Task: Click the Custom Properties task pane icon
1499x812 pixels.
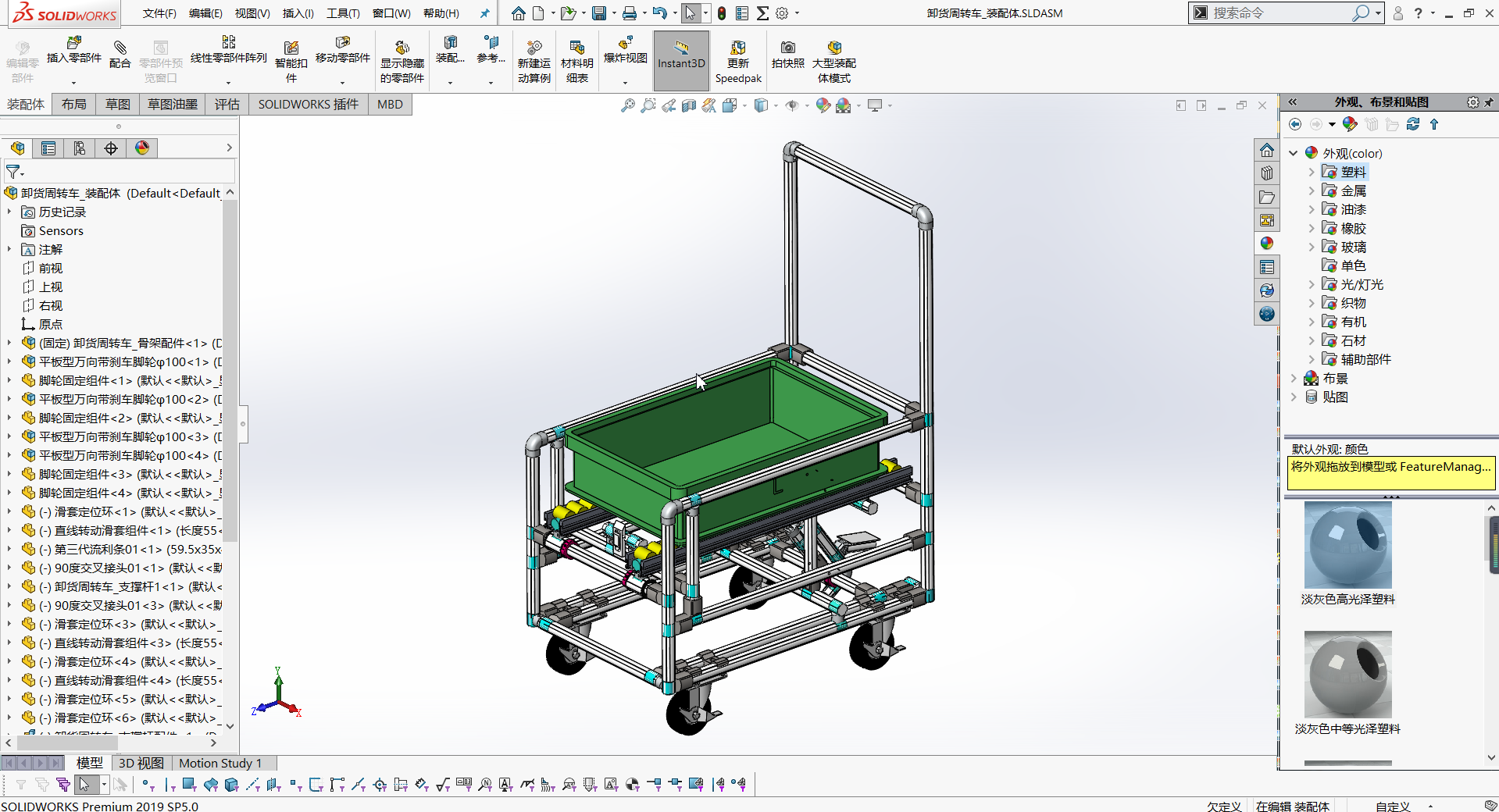Action: coord(1267,267)
